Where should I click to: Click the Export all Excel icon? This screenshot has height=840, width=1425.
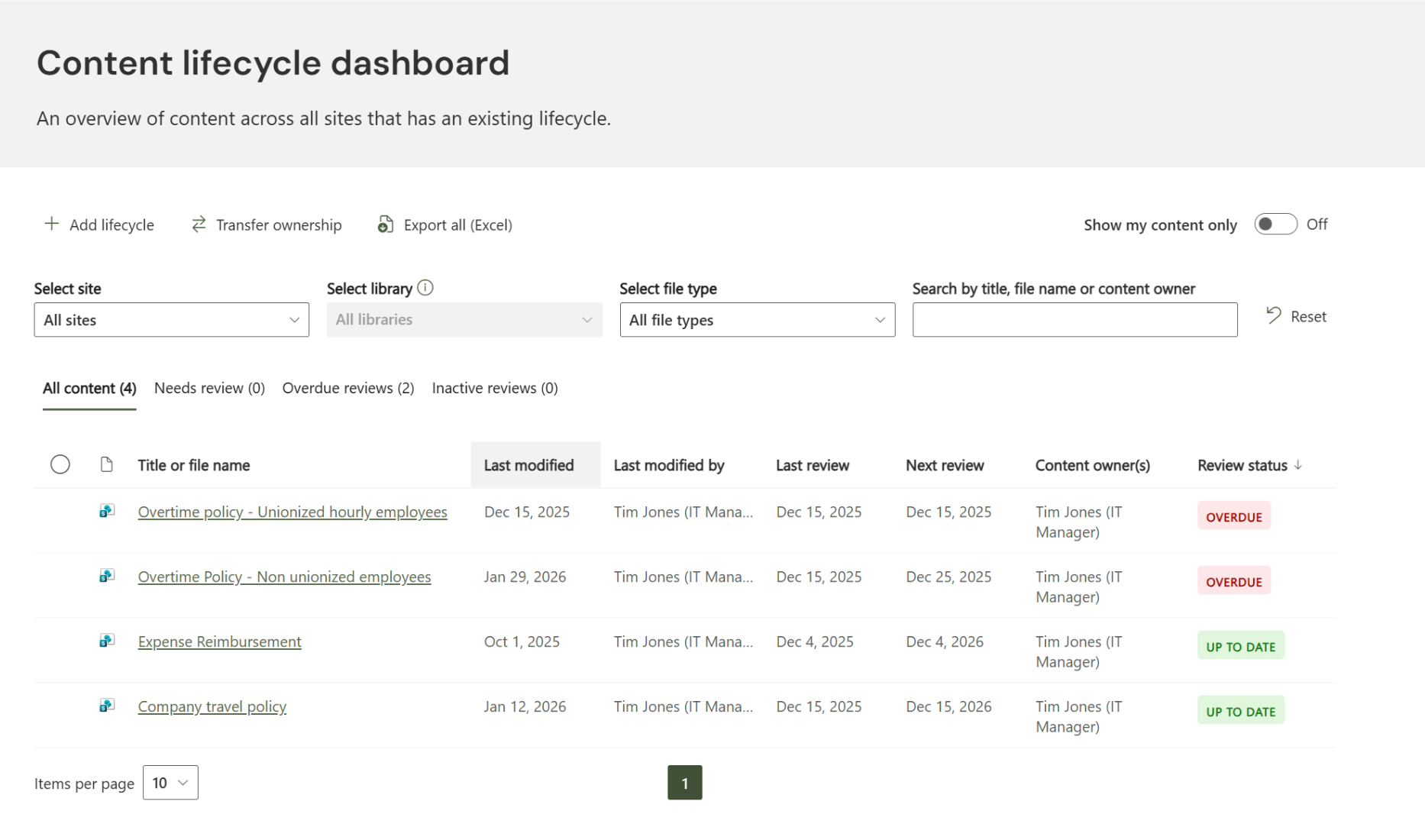click(386, 225)
